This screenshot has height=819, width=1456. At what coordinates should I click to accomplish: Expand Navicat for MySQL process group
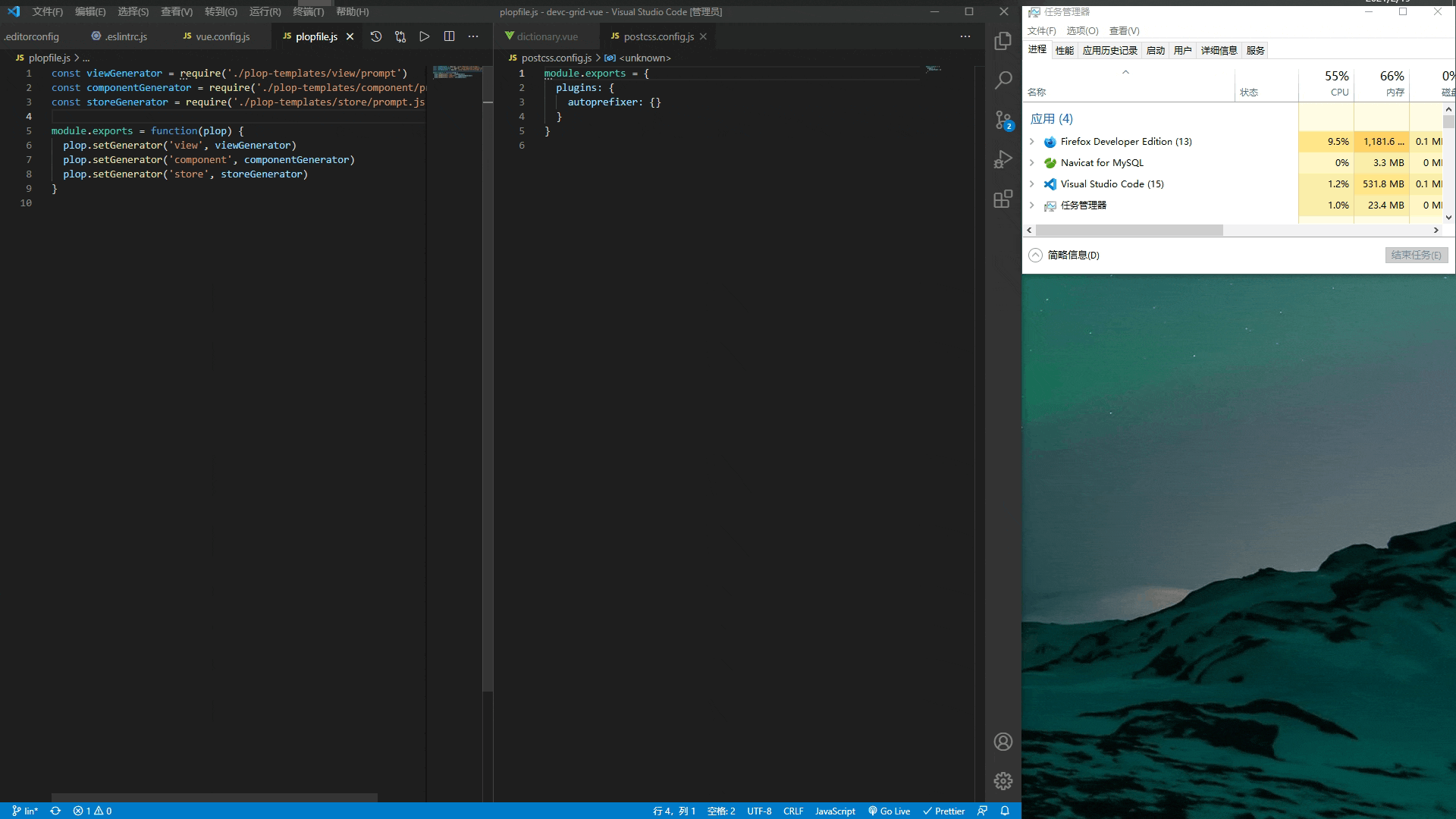(x=1031, y=163)
